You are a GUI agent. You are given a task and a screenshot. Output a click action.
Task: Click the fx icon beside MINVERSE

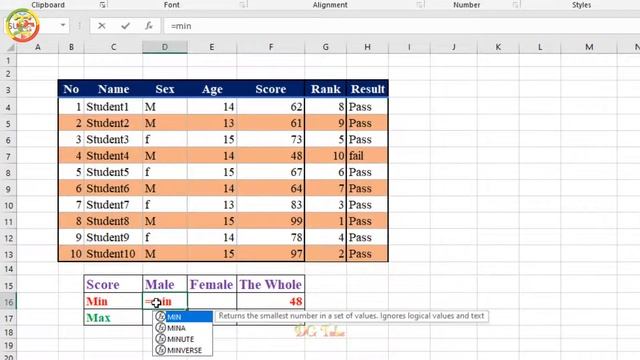coord(160,350)
